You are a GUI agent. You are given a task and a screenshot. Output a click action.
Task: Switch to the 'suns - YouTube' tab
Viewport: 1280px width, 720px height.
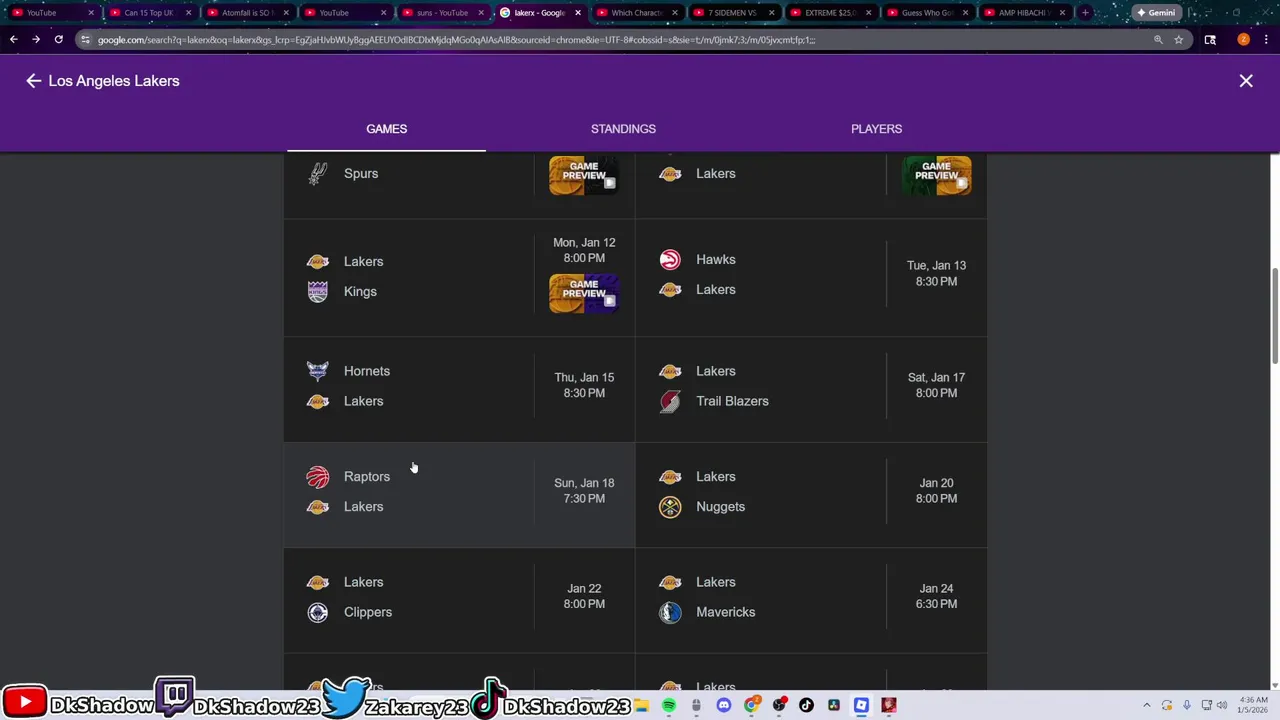[x=441, y=13]
